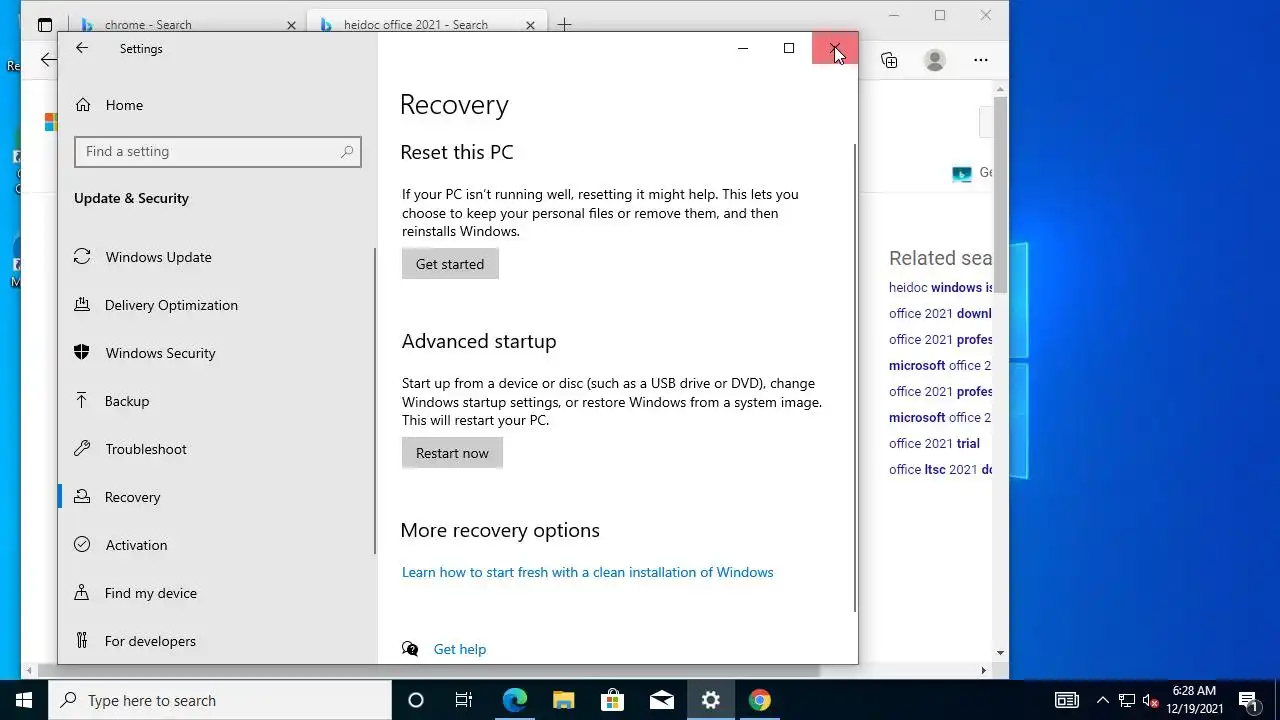Click the For developers sliders icon

click(82, 641)
